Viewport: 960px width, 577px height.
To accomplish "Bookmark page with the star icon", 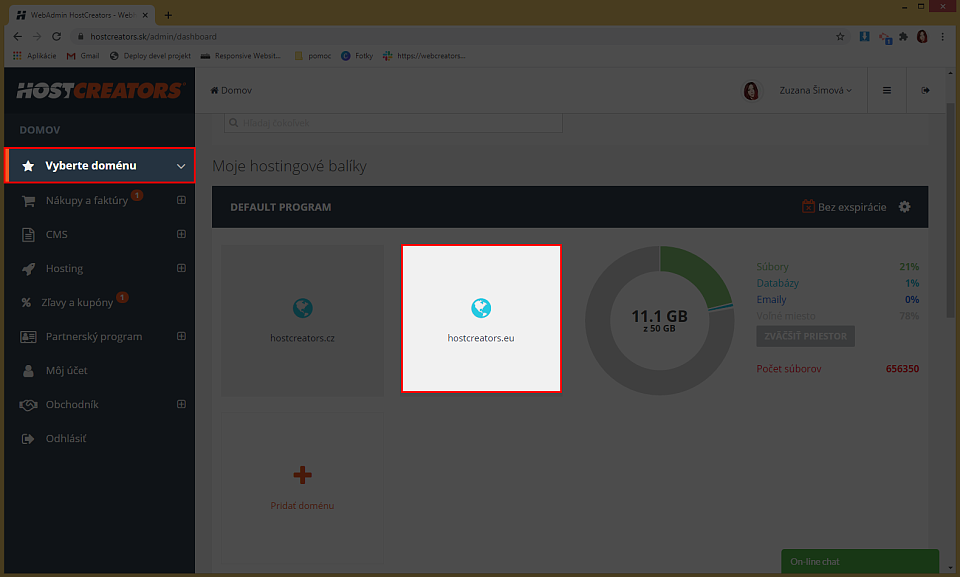I will click(x=840, y=36).
